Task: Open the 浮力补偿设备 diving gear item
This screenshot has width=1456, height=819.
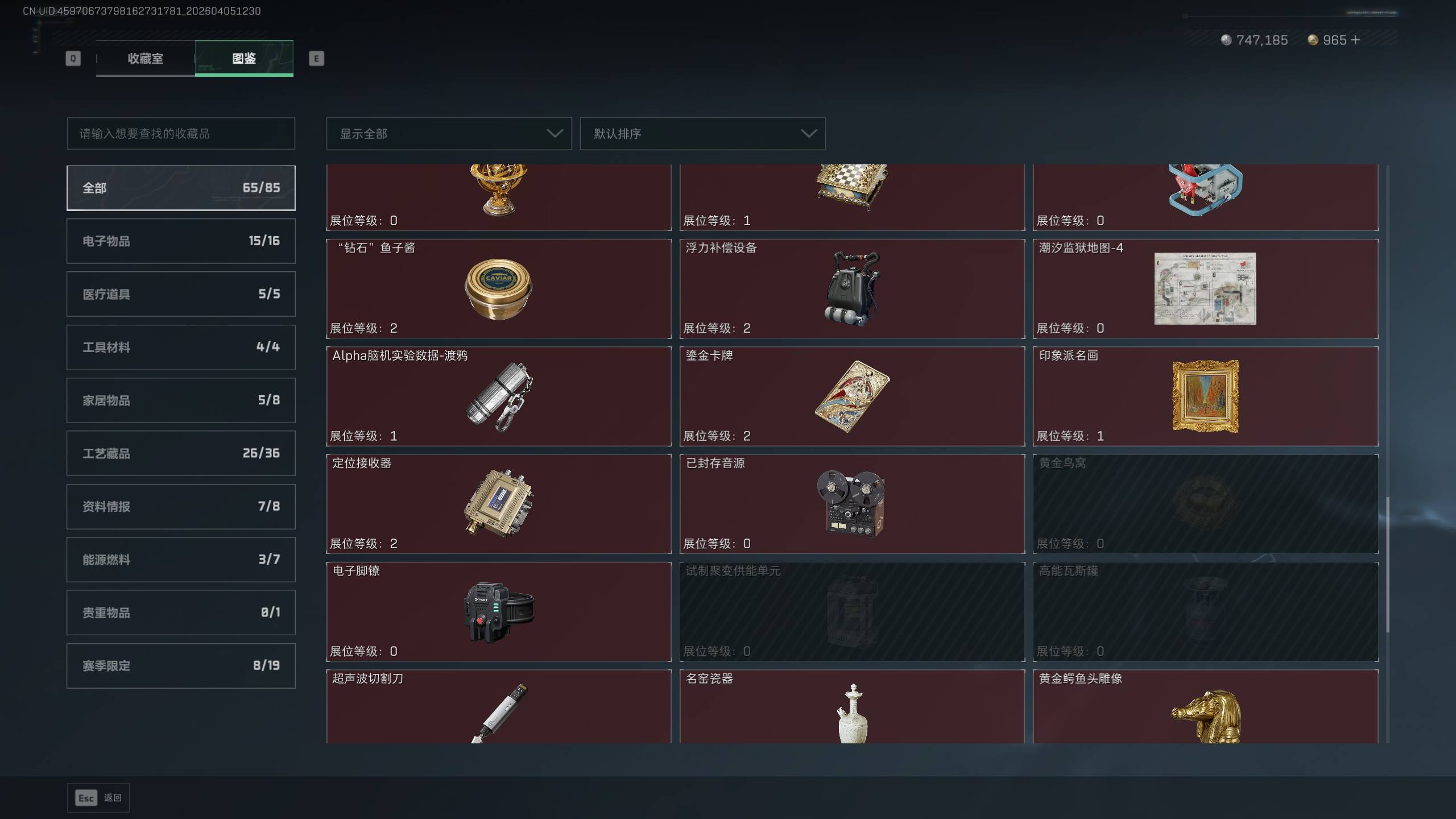Action: [852, 288]
